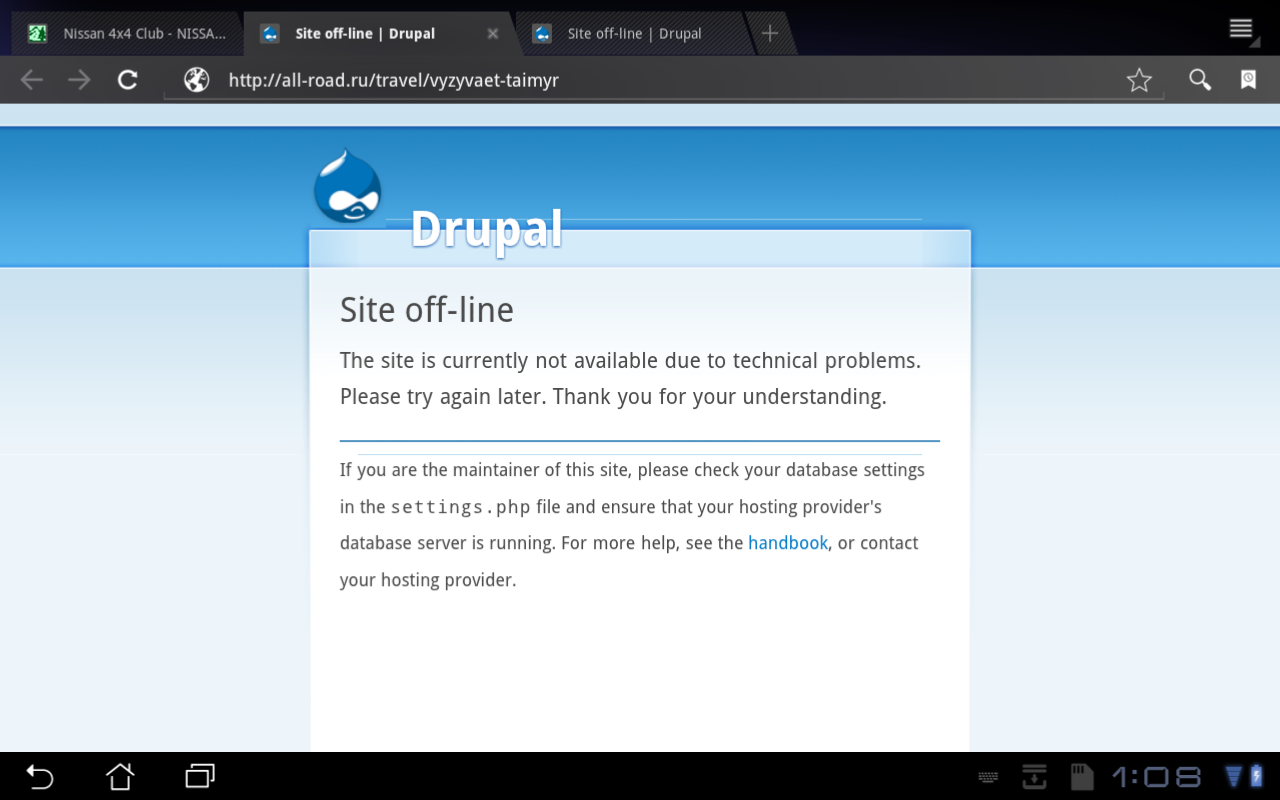Viewport: 1280px width, 800px height.
Task: Go back to the previous page
Action: [x=32, y=80]
